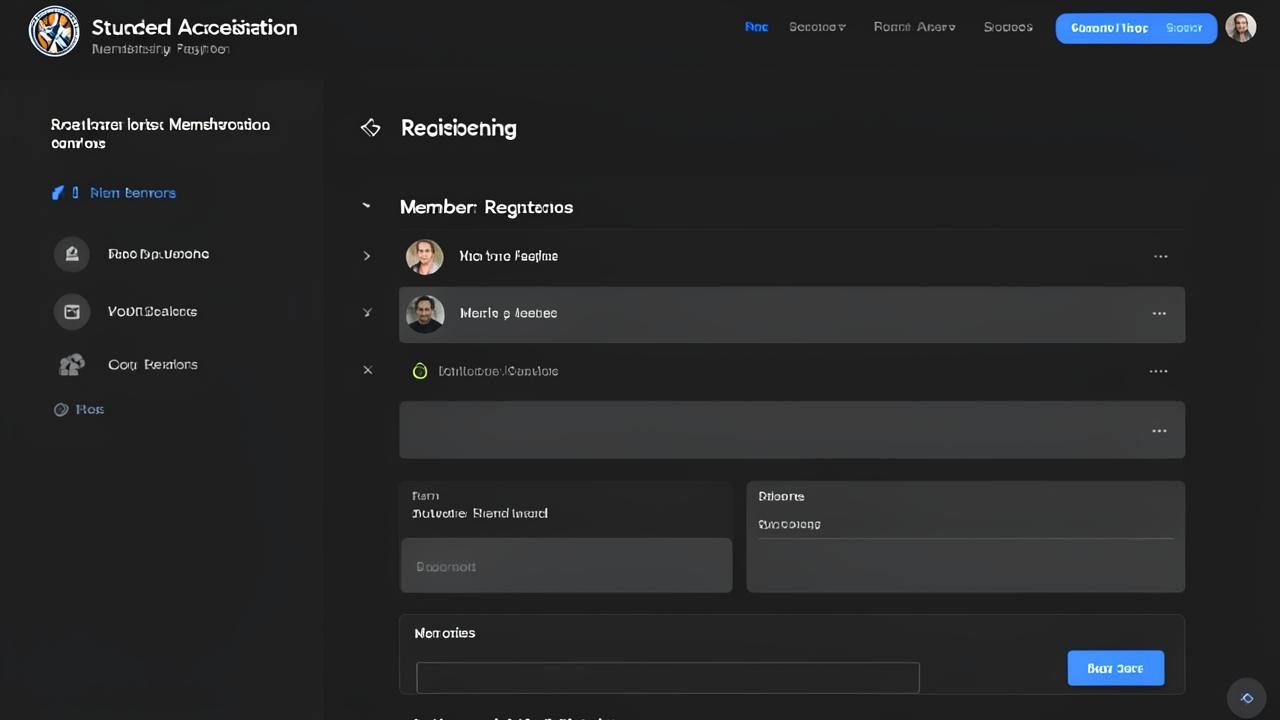This screenshot has width=1280, height=720.
Task: Click the Neroties text input box
Action: 667,677
